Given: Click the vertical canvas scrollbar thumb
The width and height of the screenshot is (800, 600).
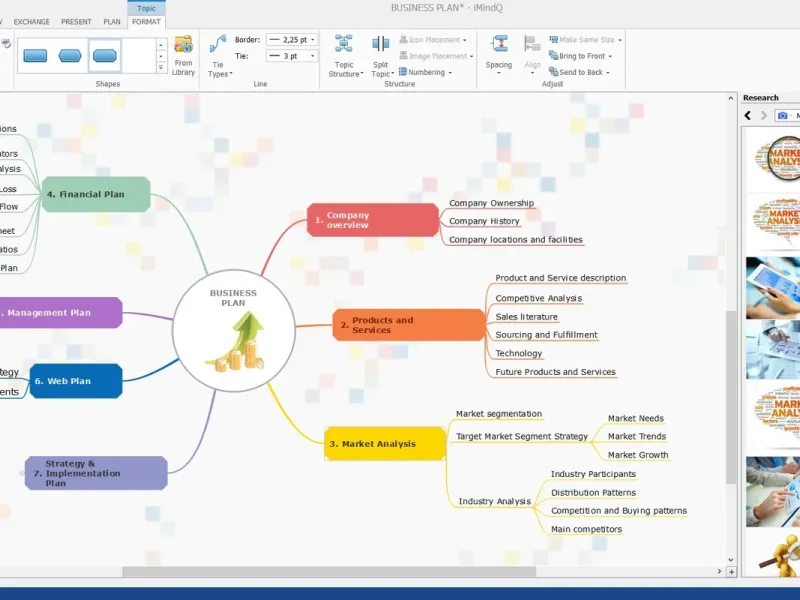Looking at the screenshot, I should click(x=731, y=396).
